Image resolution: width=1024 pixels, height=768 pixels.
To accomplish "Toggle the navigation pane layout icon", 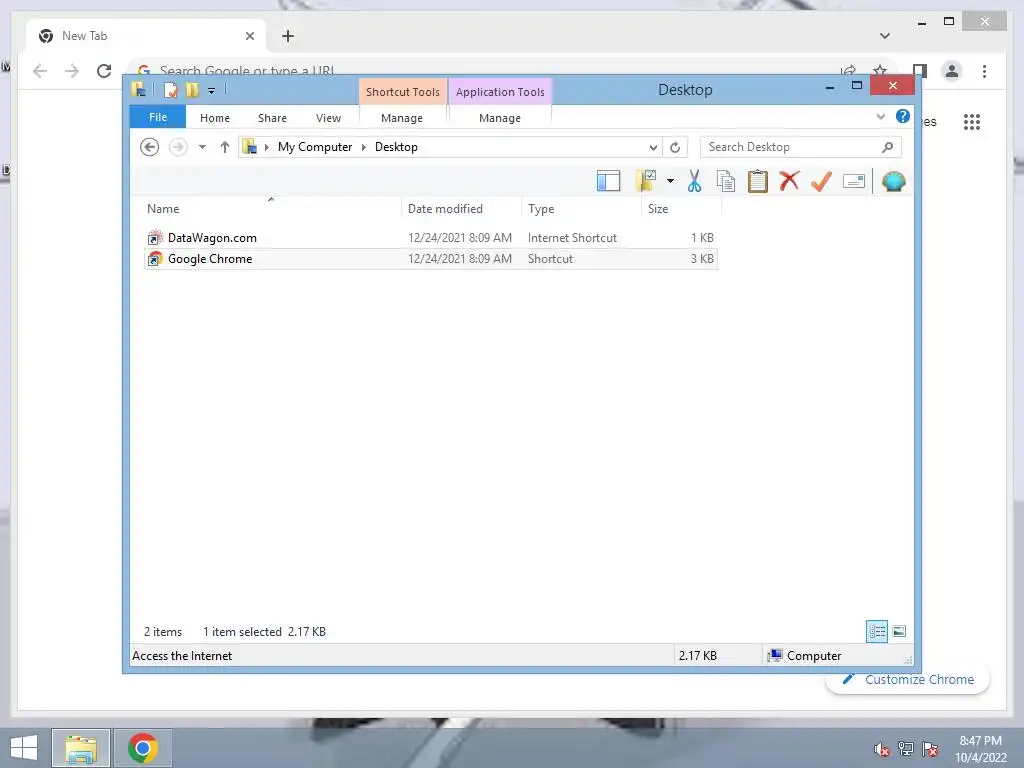I will pyautogui.click(x=608, y=181).
